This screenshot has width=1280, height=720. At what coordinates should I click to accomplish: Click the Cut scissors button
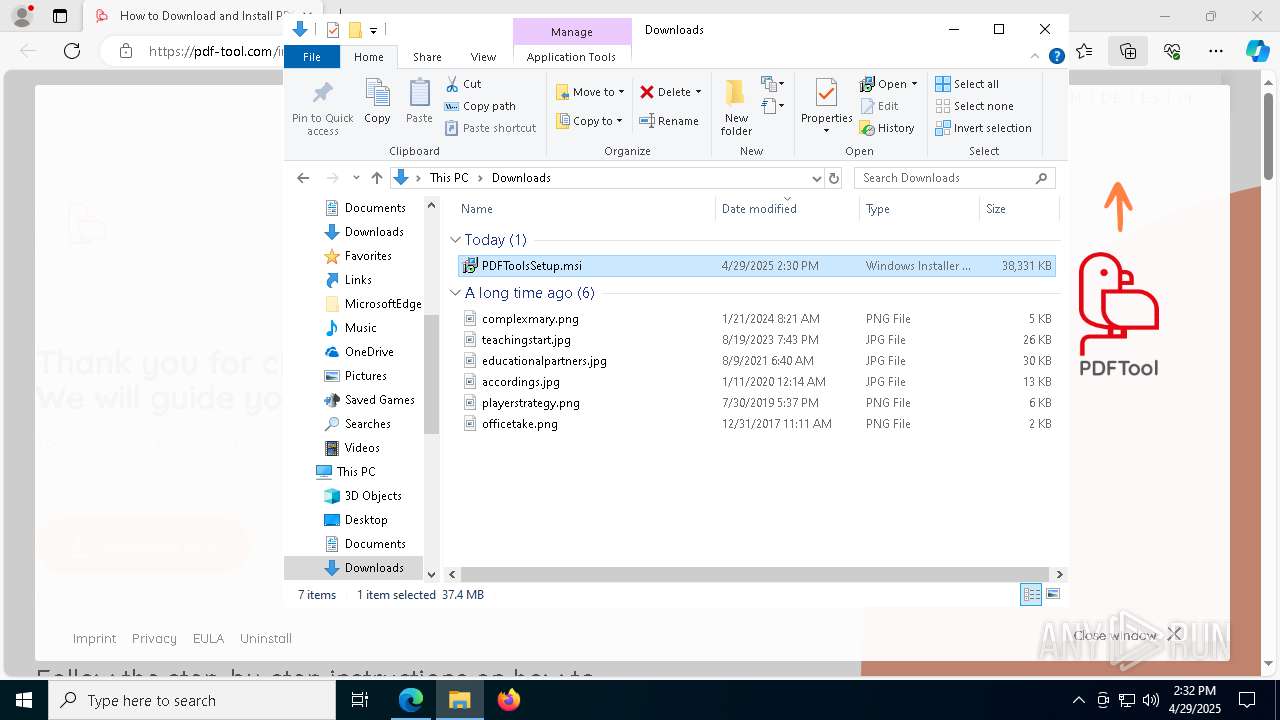click(x=463, y=84)
